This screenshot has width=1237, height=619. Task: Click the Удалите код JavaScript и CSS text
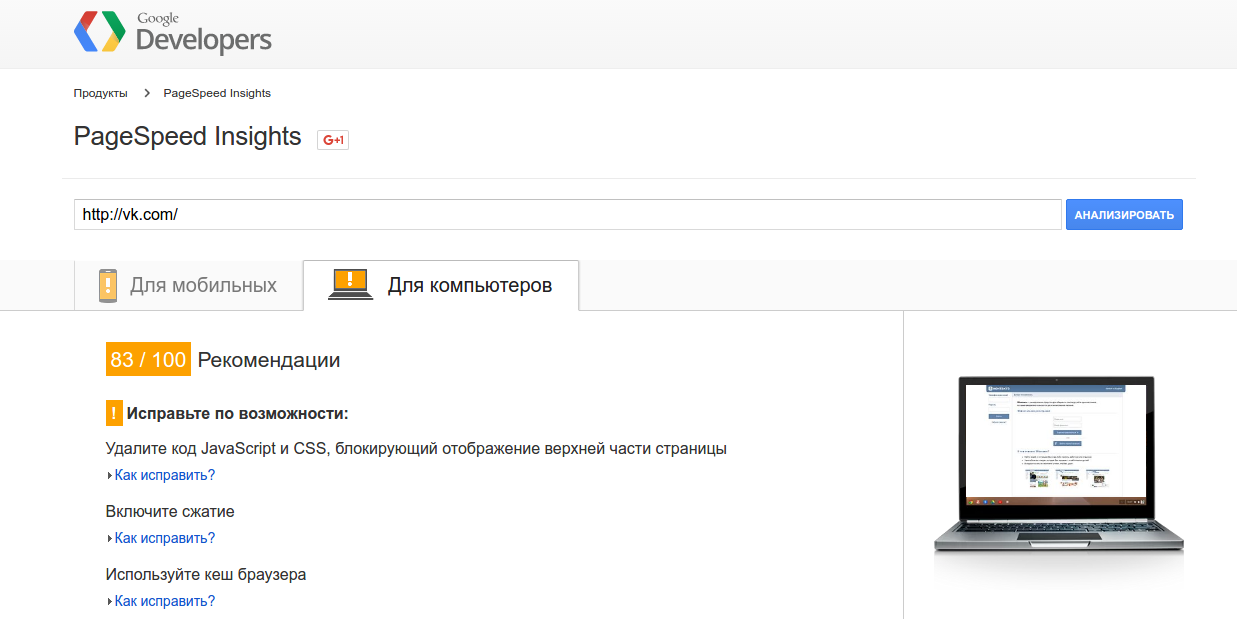pyautogui.click(x=416, y=449)
